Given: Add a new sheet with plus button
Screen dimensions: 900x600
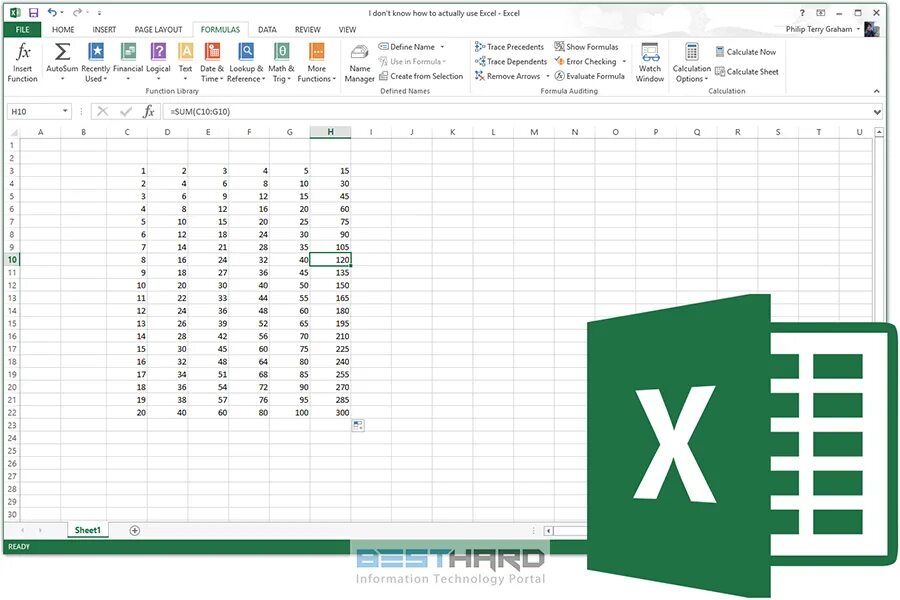Looking at the screenshot, I should pyautogui.click(x=134, y=531).
